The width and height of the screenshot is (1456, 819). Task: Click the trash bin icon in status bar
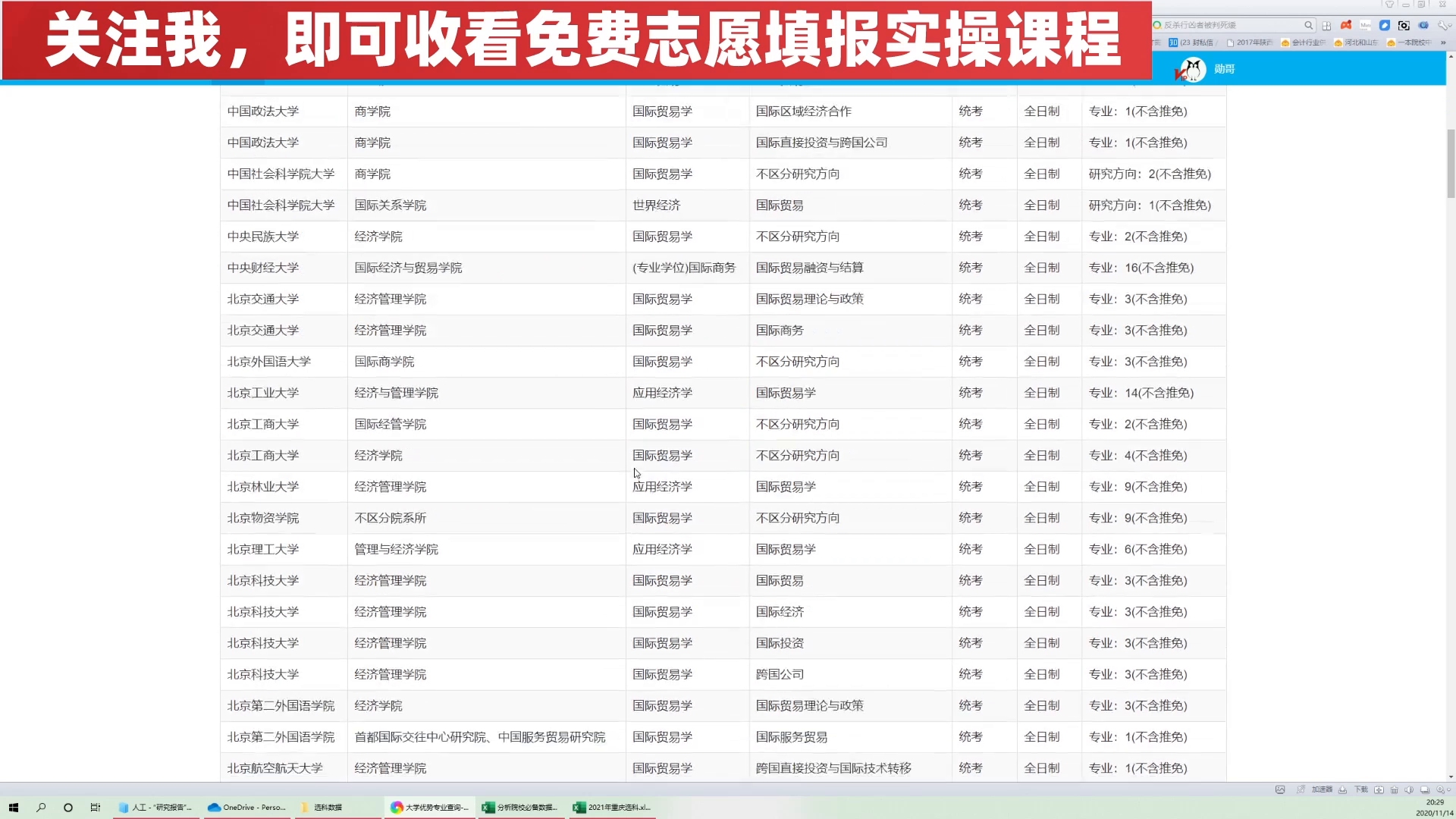(1394, 789)
